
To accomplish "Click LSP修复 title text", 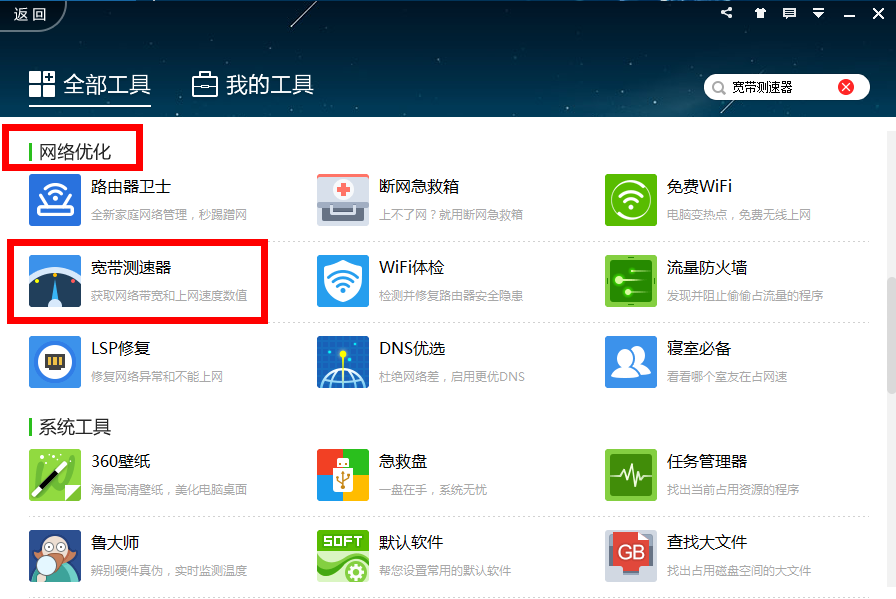I will pyautogui.click(x=121, y=349).
